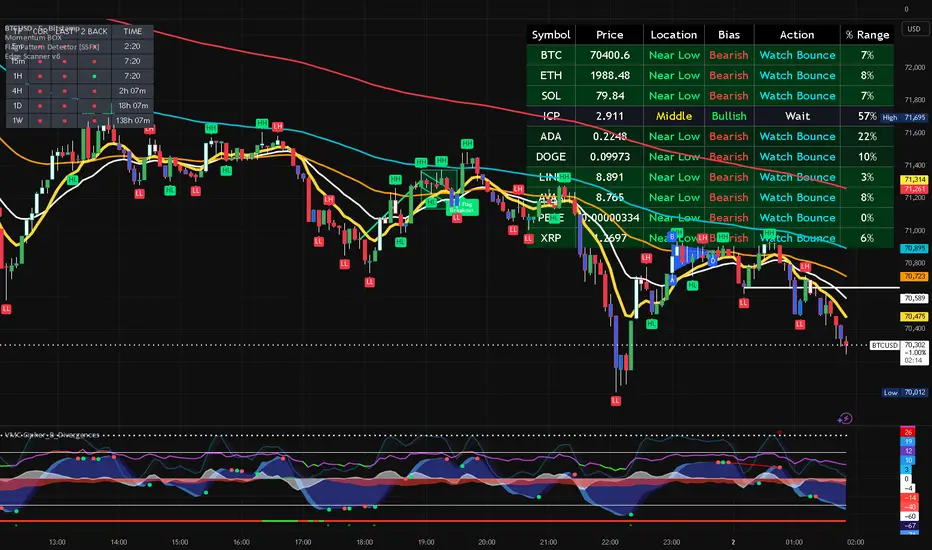Click the 1W timeframe row label
Viewport: 932px width, 550px height.
(17, 121)
